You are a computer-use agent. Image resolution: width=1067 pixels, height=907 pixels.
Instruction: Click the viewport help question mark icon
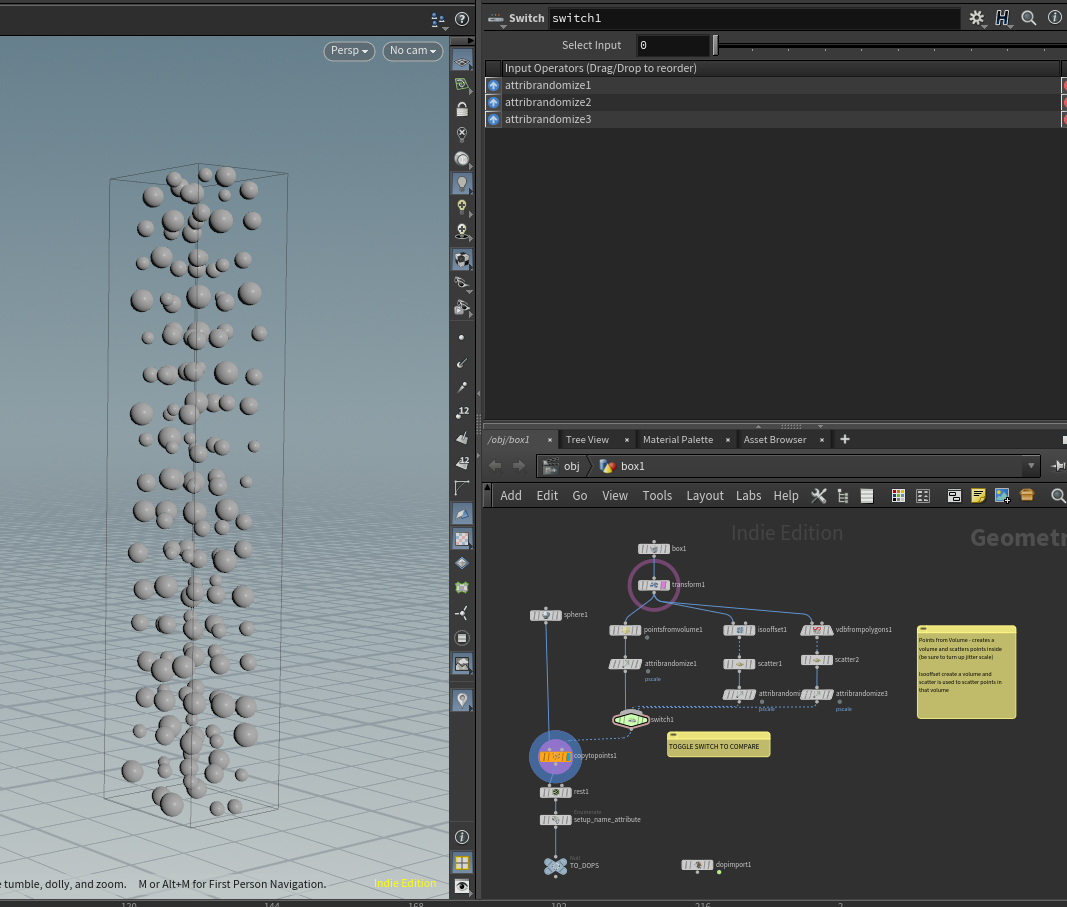[x=462, y=19]
